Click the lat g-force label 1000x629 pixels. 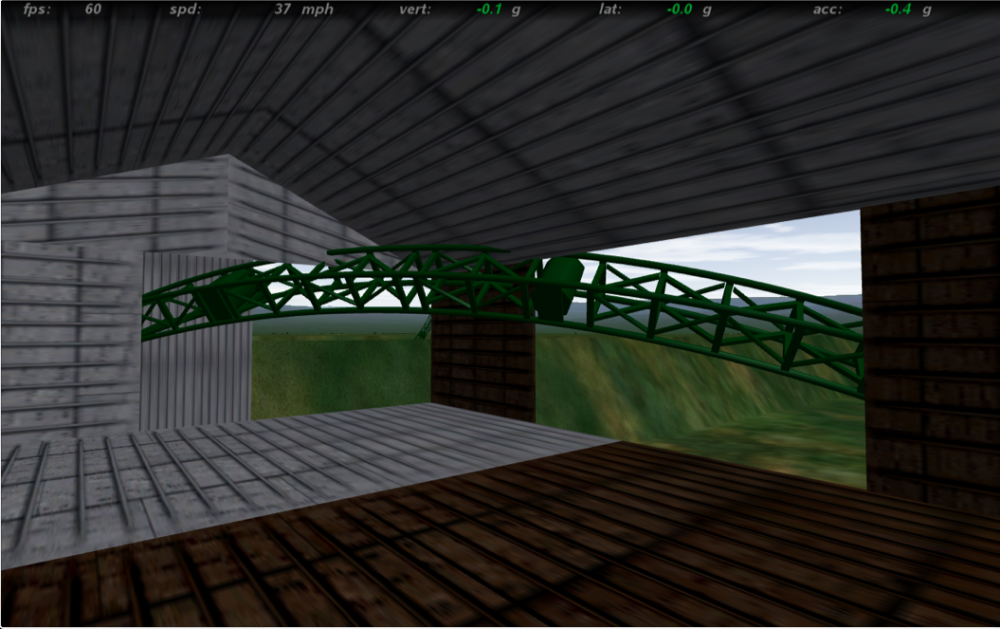tap(610, 10)
